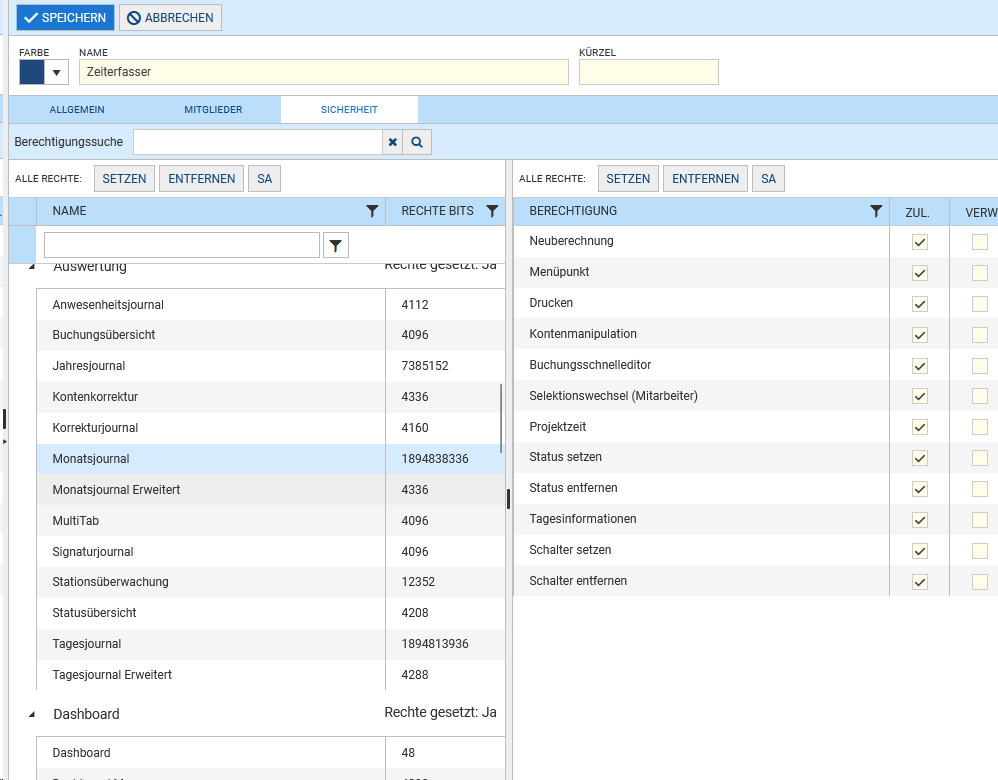Toggle ZUL. checkbox for Drucken
The width and height of the screenshot is (998, 780).
[x=920, y=304]
